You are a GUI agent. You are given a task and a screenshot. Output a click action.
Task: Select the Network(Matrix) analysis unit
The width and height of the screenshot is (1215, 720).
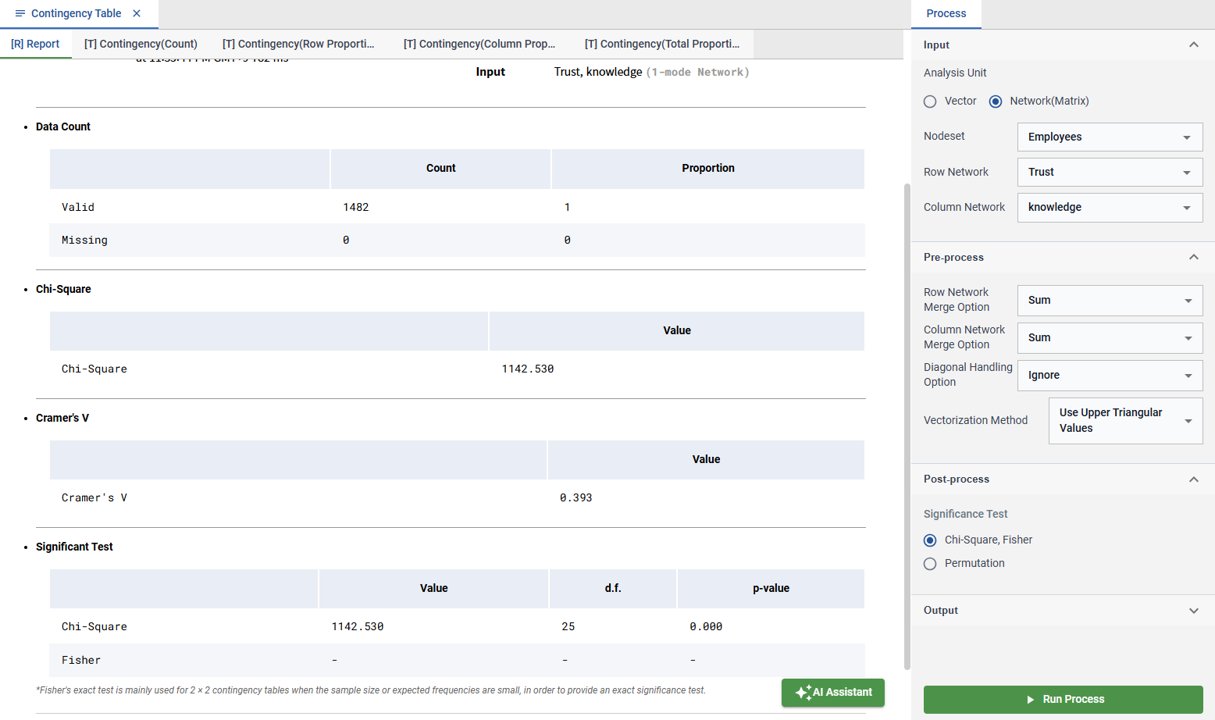995,101
